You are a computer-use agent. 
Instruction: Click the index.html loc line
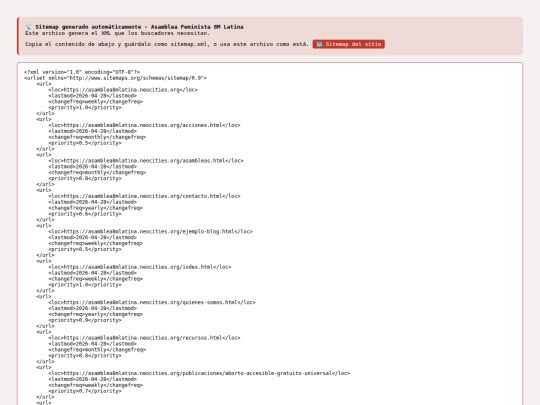[x=140, y=267]
